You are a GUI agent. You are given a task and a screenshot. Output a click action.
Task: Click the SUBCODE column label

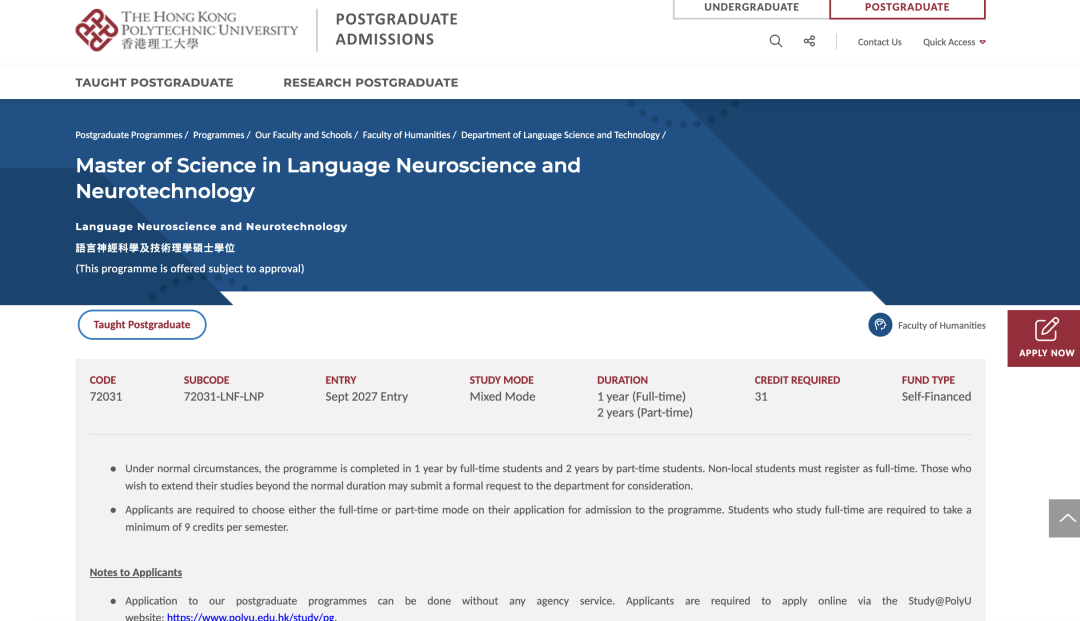[206, 380]
